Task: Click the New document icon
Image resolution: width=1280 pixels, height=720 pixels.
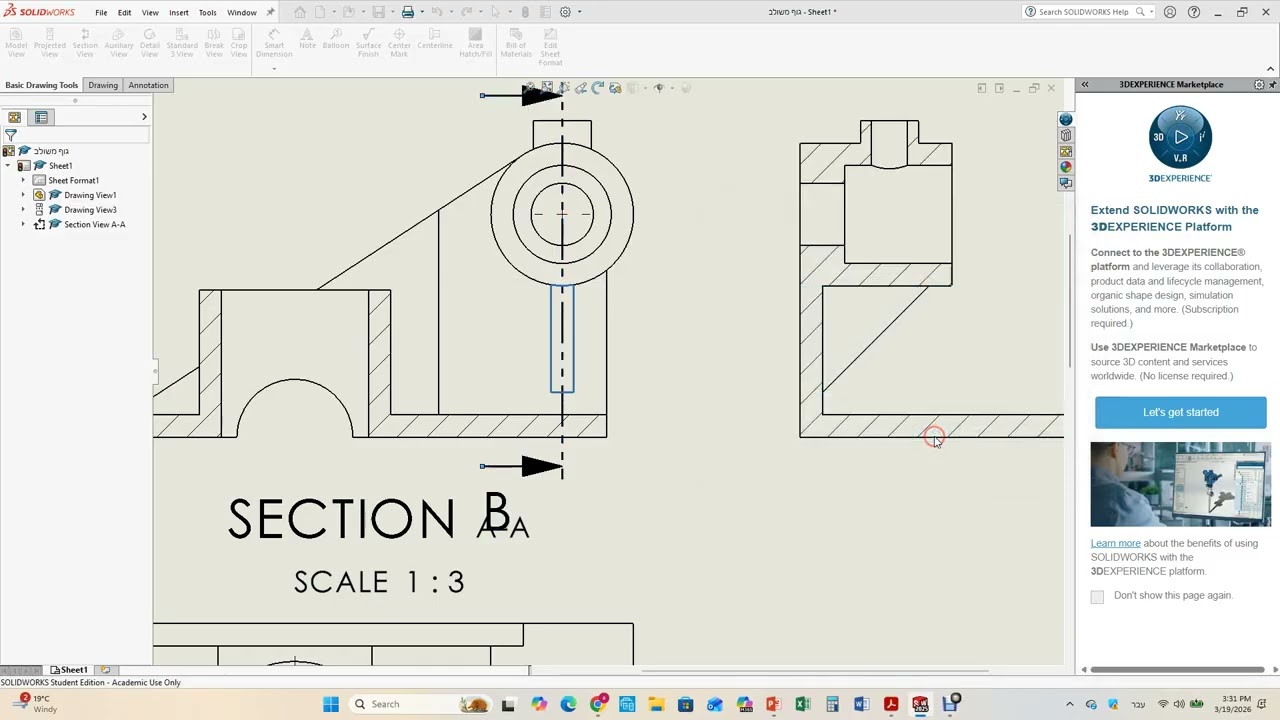Action: tap(321, 12)
